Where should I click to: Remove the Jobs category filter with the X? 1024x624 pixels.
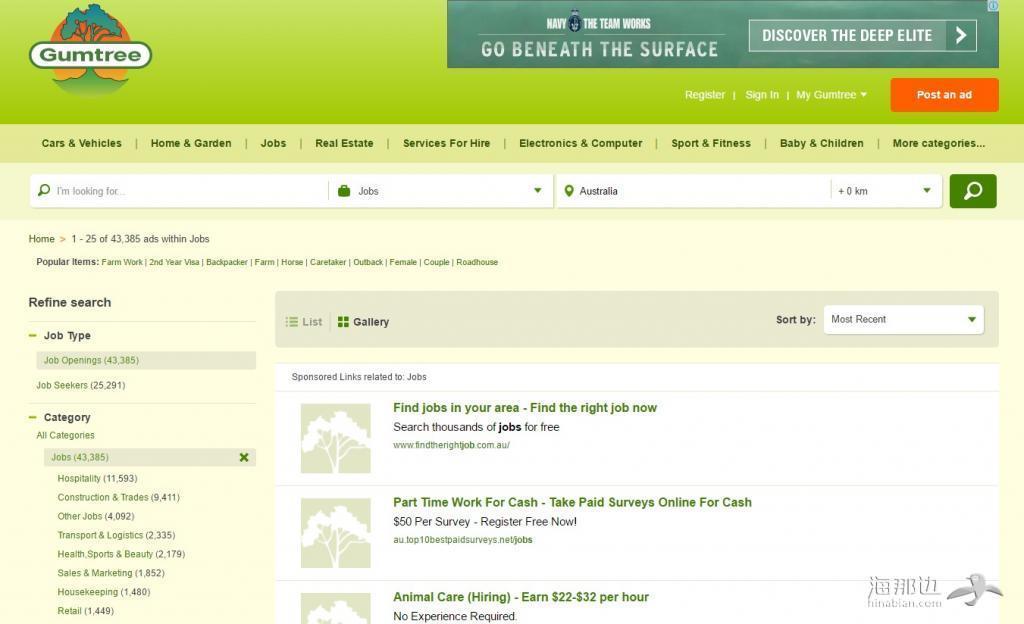pos(244,457)
